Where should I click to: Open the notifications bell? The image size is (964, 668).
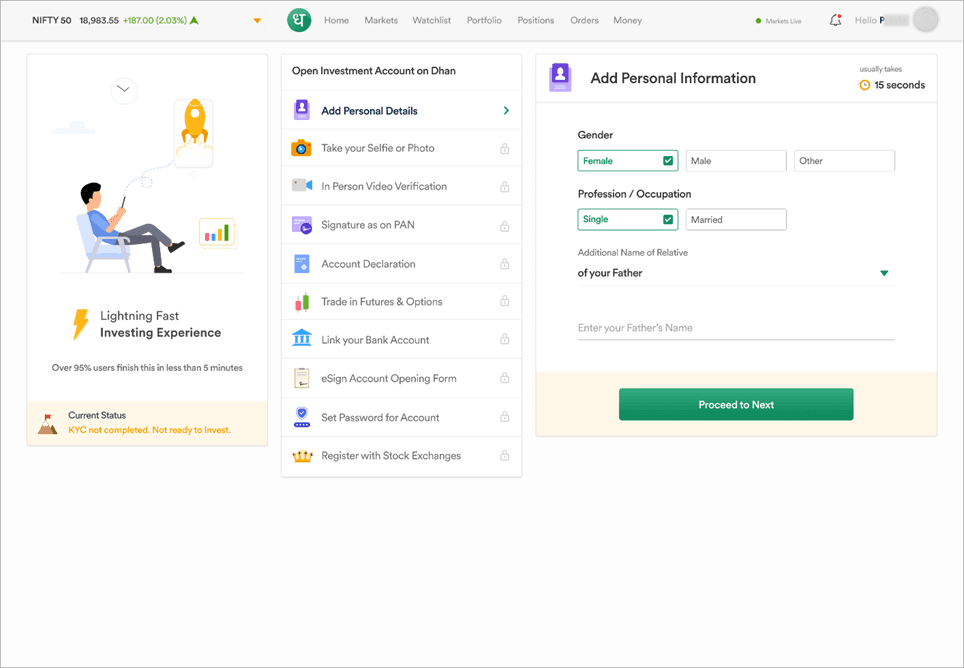point(835,20)
